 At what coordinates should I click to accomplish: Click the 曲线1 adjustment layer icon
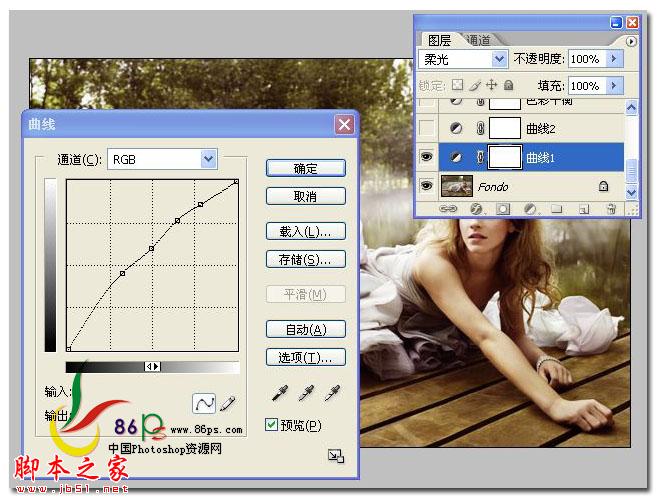[456, 157]
